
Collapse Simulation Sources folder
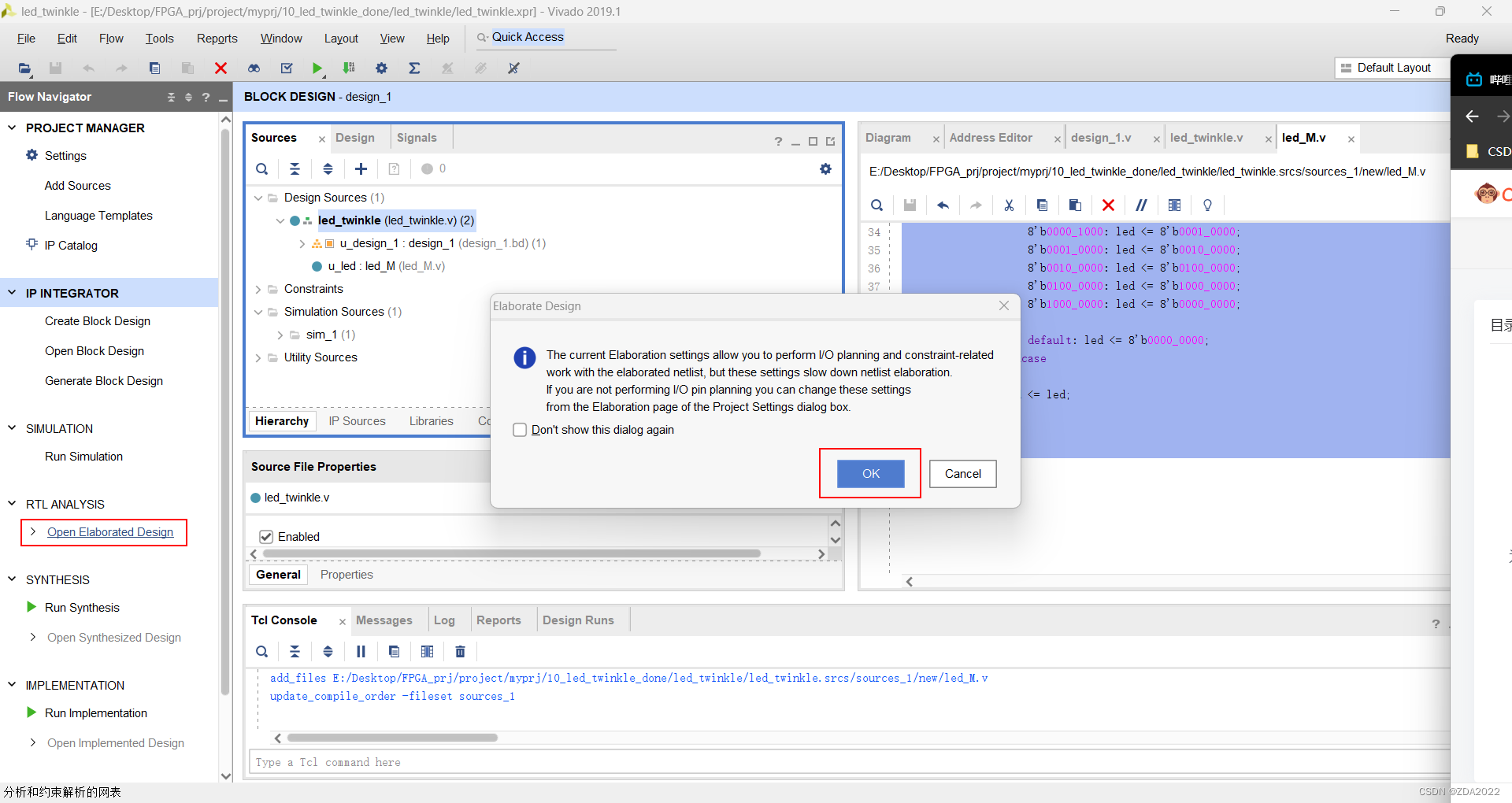point(258,312)
